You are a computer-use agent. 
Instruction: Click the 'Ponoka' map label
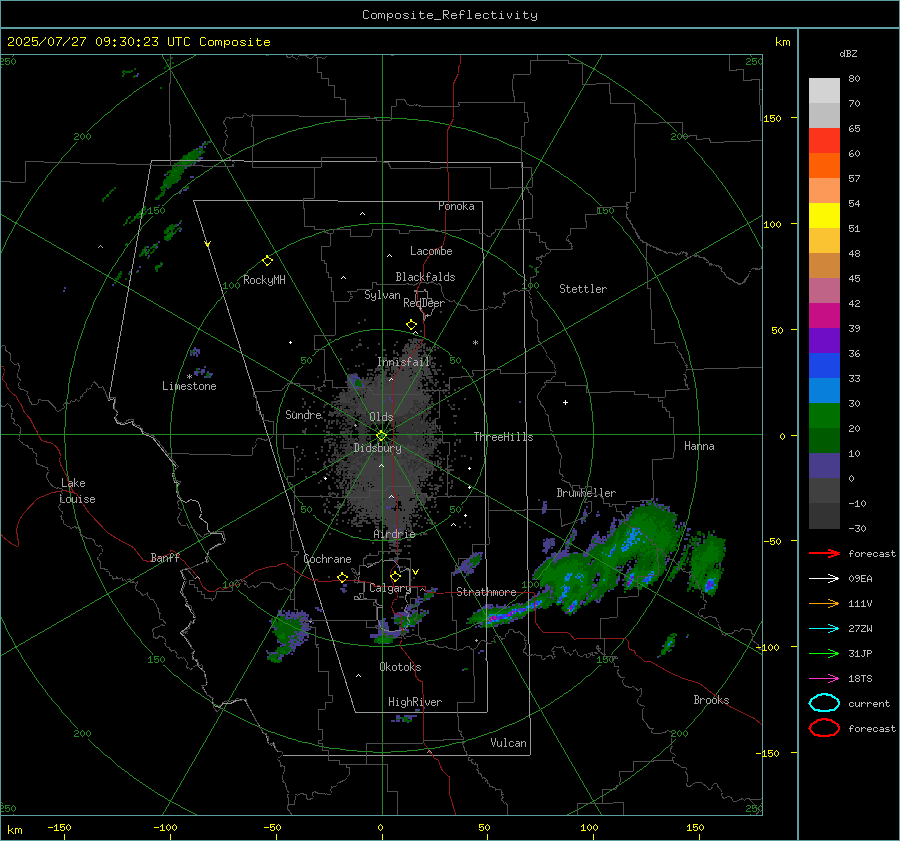[456, 206]
